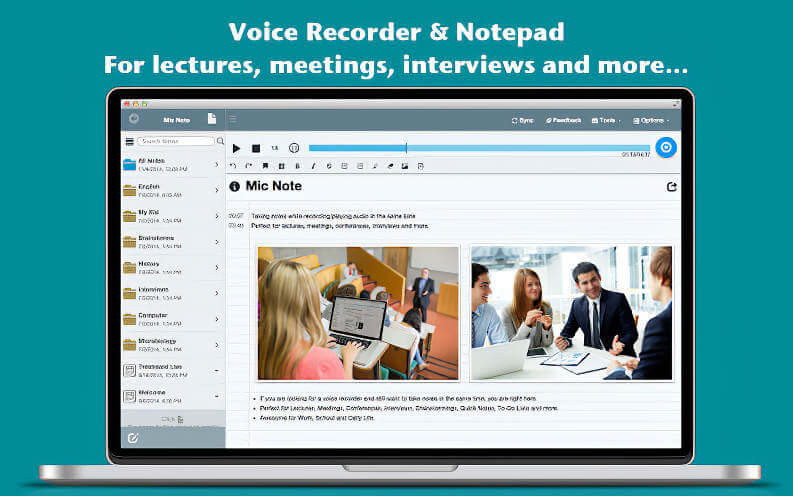Click the Undo icon in formatting toolbar
Image resolution: width=793 pixels, height=496 pixels.
click(x=234, y=166)
